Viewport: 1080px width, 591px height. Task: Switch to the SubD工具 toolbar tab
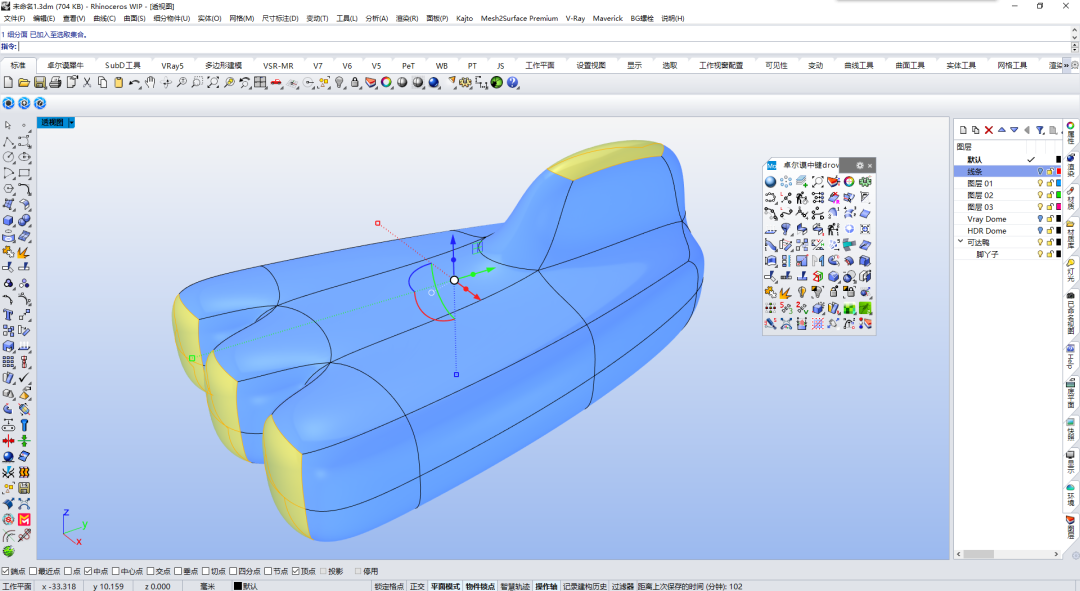pos(123,65)
